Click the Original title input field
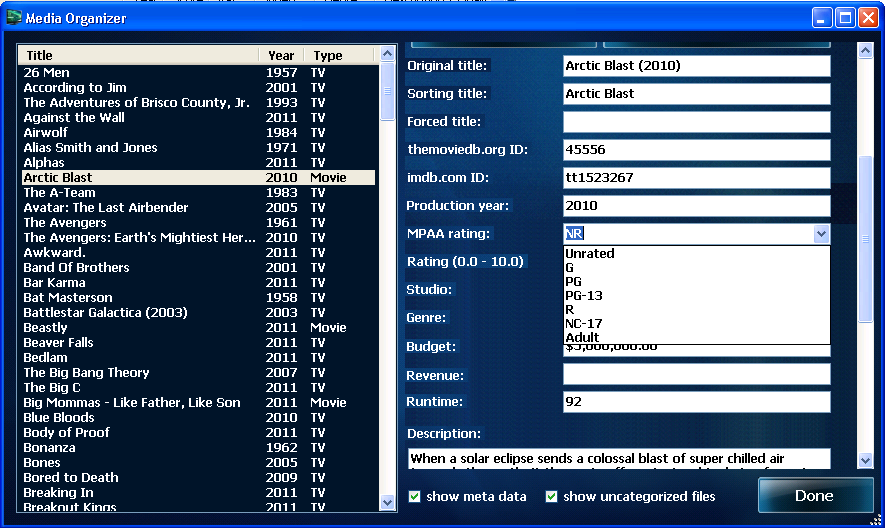The height and width of the screenshot is (528, 885). [696, 66]
